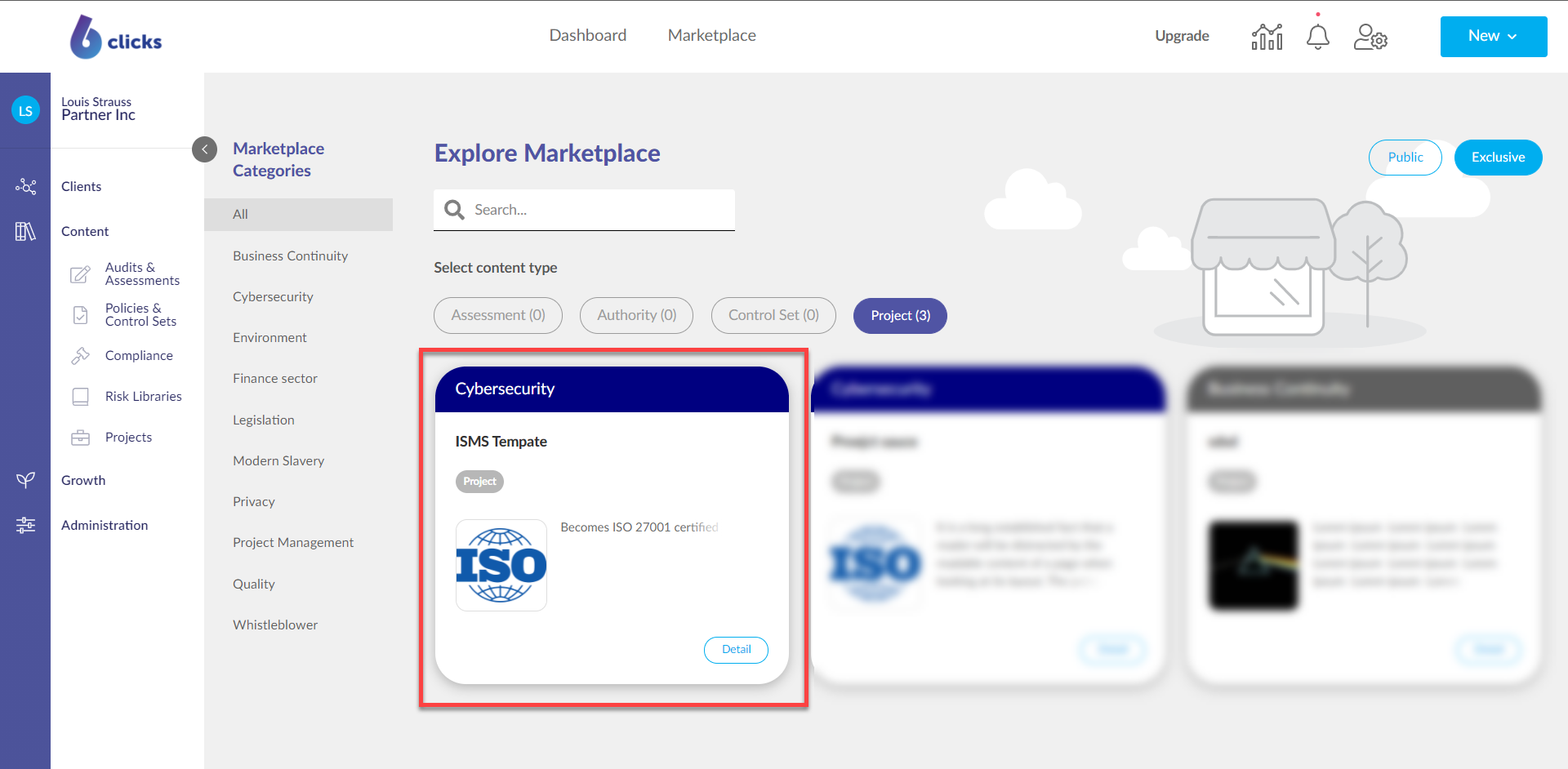Open the Louis Strauss account avatar menu
This screenshot has width=1568, height=769.
pyautogui.click(x=25, y=111)
